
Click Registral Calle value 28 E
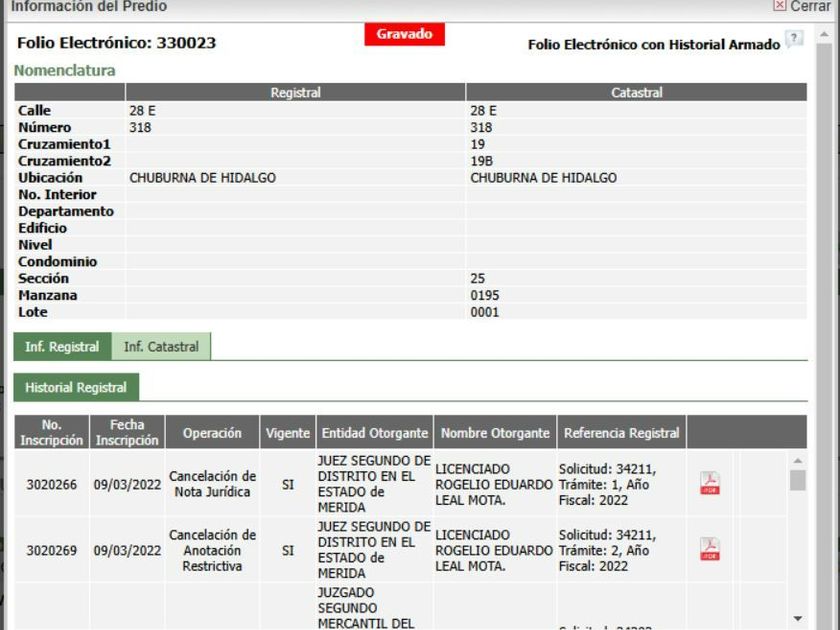pos(142,110)
